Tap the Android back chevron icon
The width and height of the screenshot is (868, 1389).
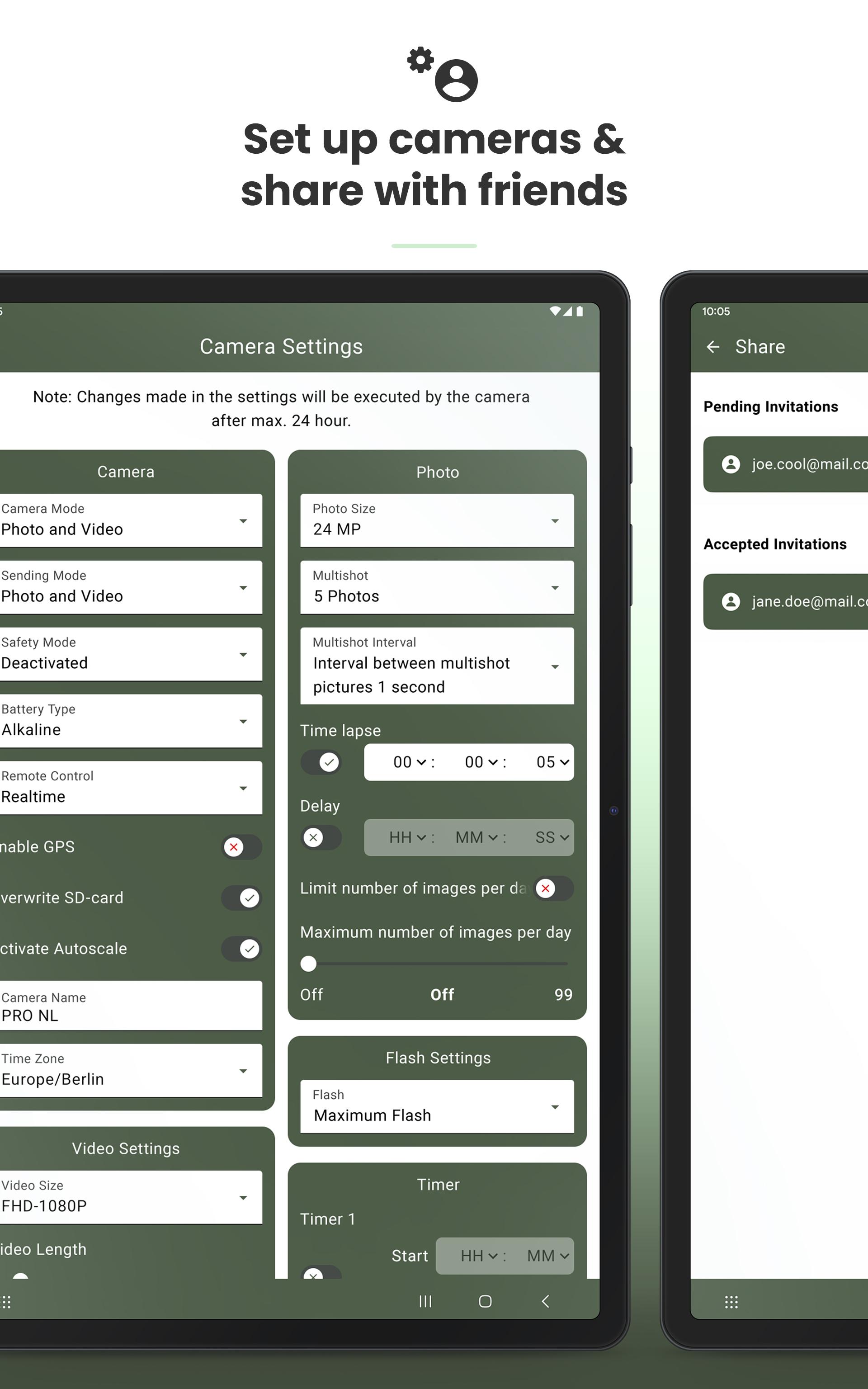tap(545, 1301)
